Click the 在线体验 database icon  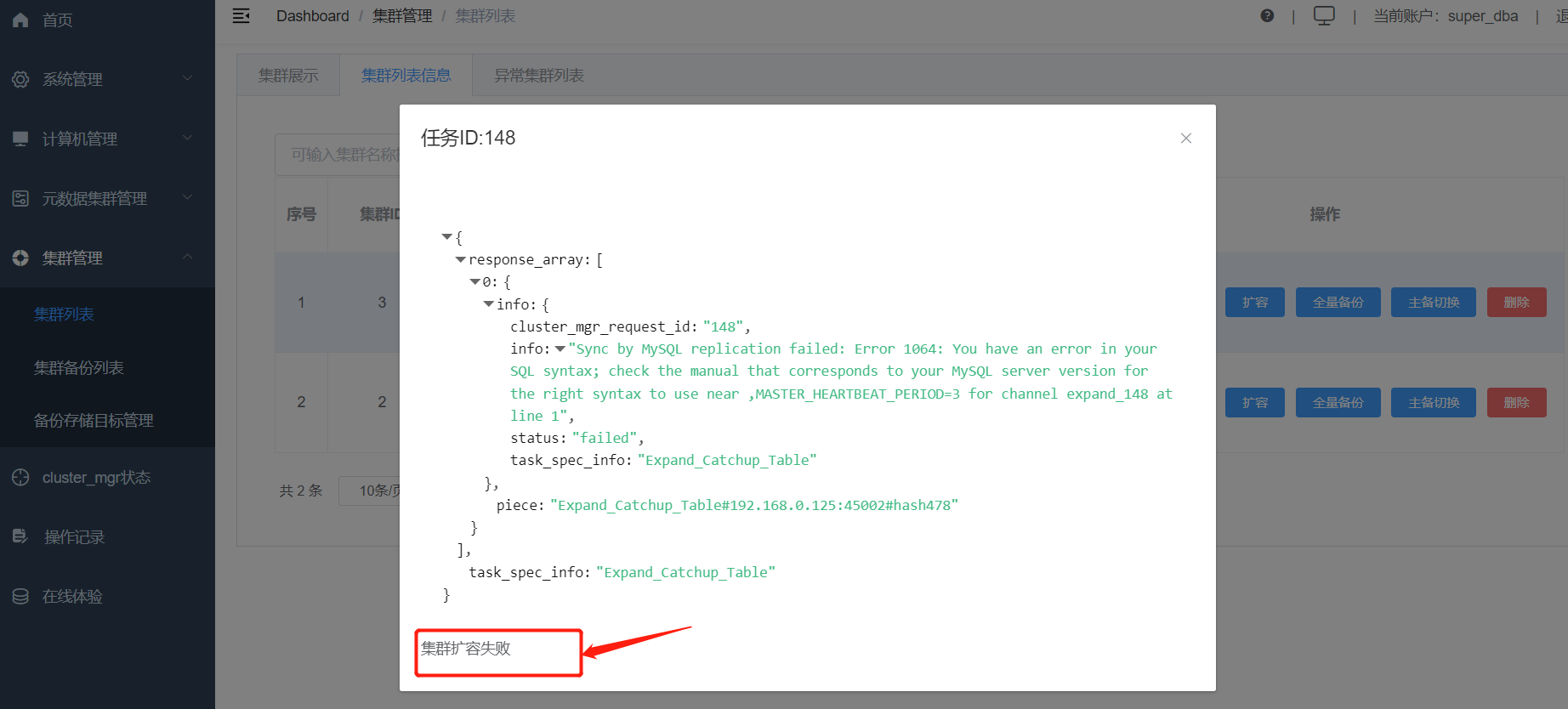point(20,597)
